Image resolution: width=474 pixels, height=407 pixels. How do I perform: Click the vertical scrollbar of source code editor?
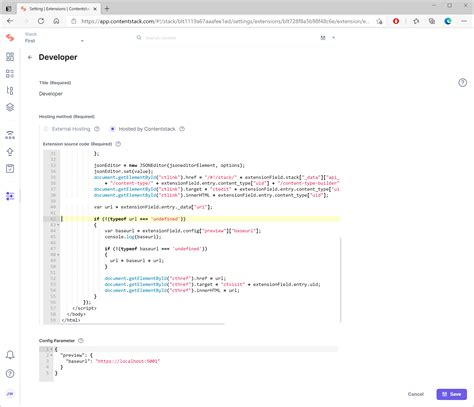(341, 279)
